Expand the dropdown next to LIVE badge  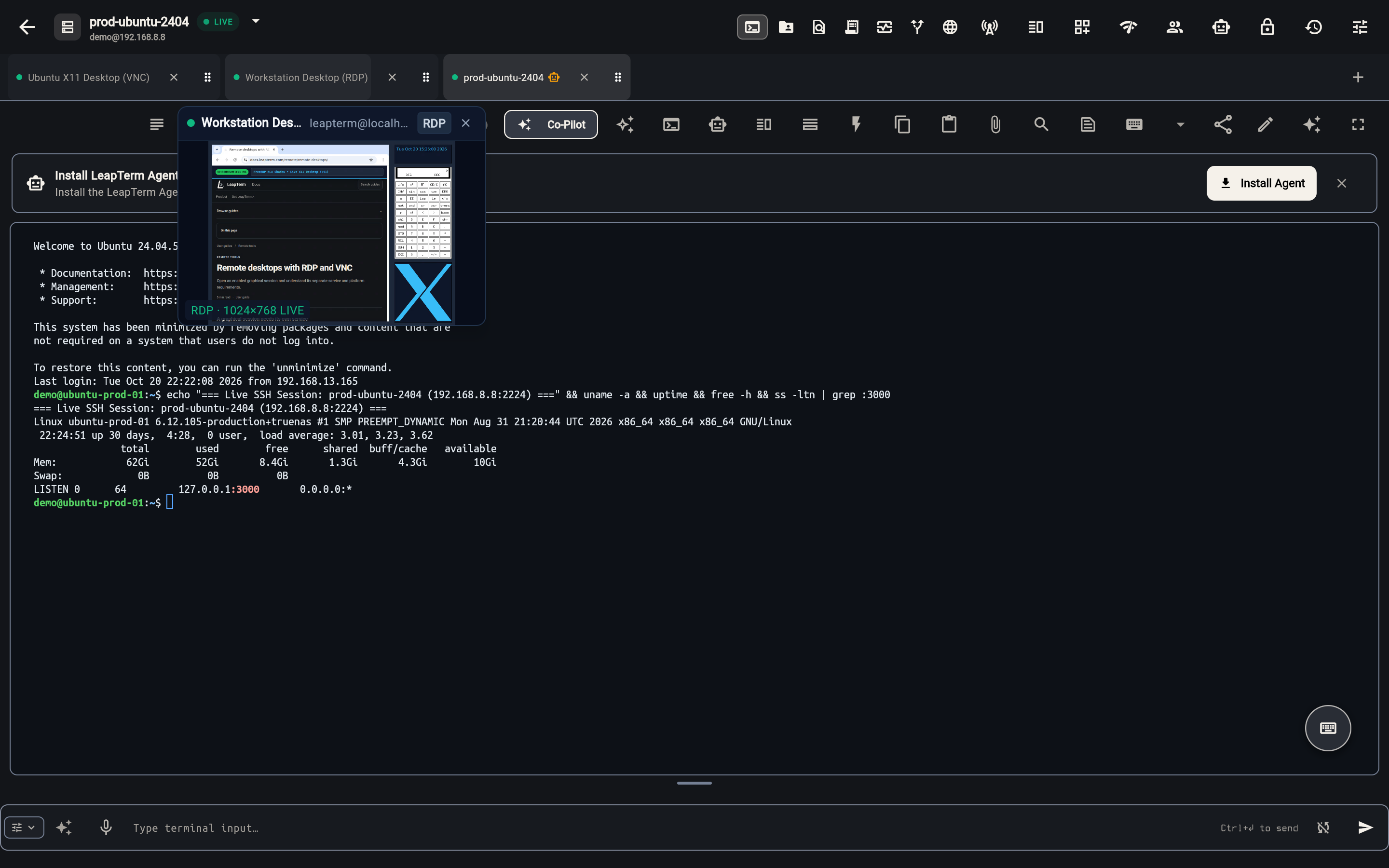click(x=256, y=21)
